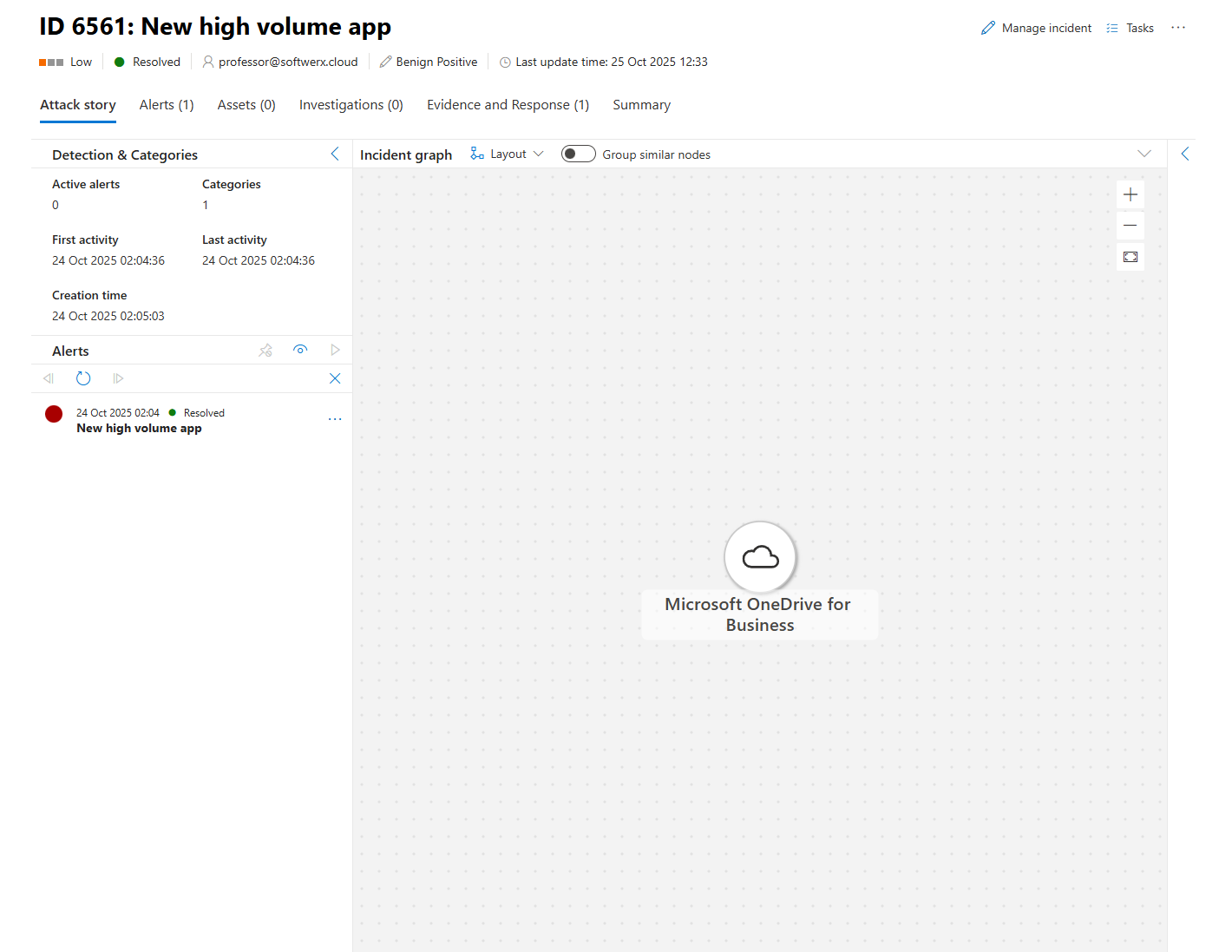
Task: Open more options for New high volume app alert
Action: click(x=335, y=420)
